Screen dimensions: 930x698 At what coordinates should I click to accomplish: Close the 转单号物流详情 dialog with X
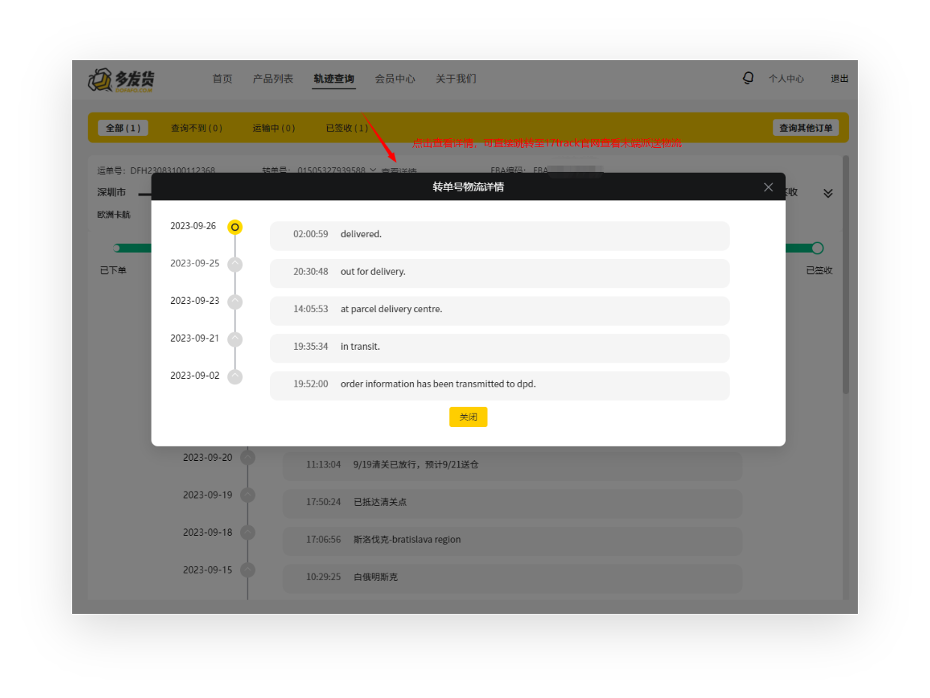(768, 187)
